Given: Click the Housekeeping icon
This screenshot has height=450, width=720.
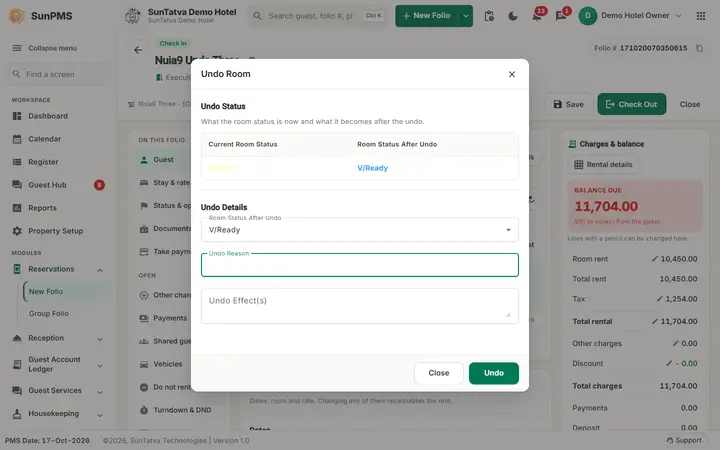Looking at the screenshot, I should point(17,413).
